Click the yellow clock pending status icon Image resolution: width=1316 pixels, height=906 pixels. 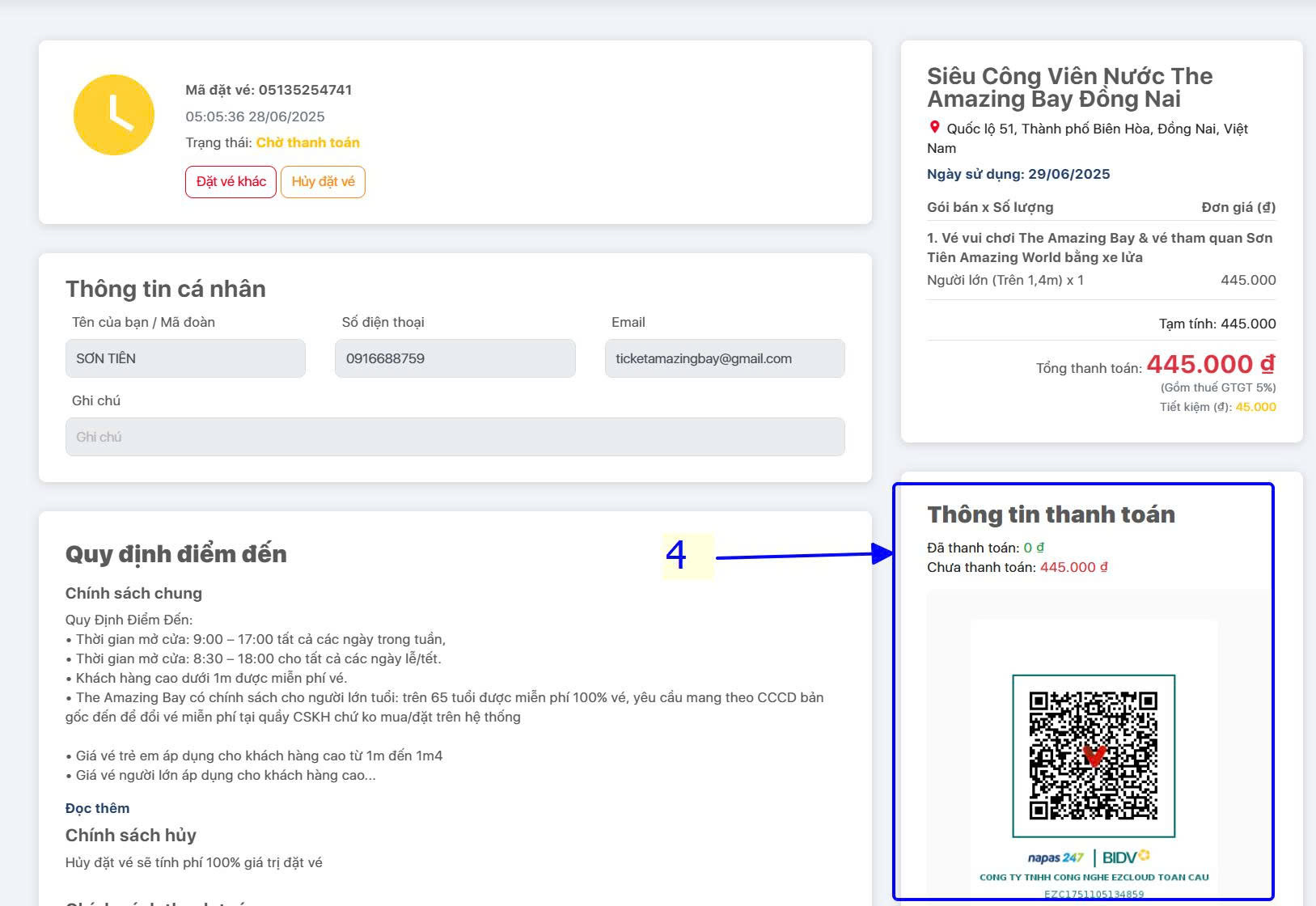pyautogui.click(x=114, y=115)
